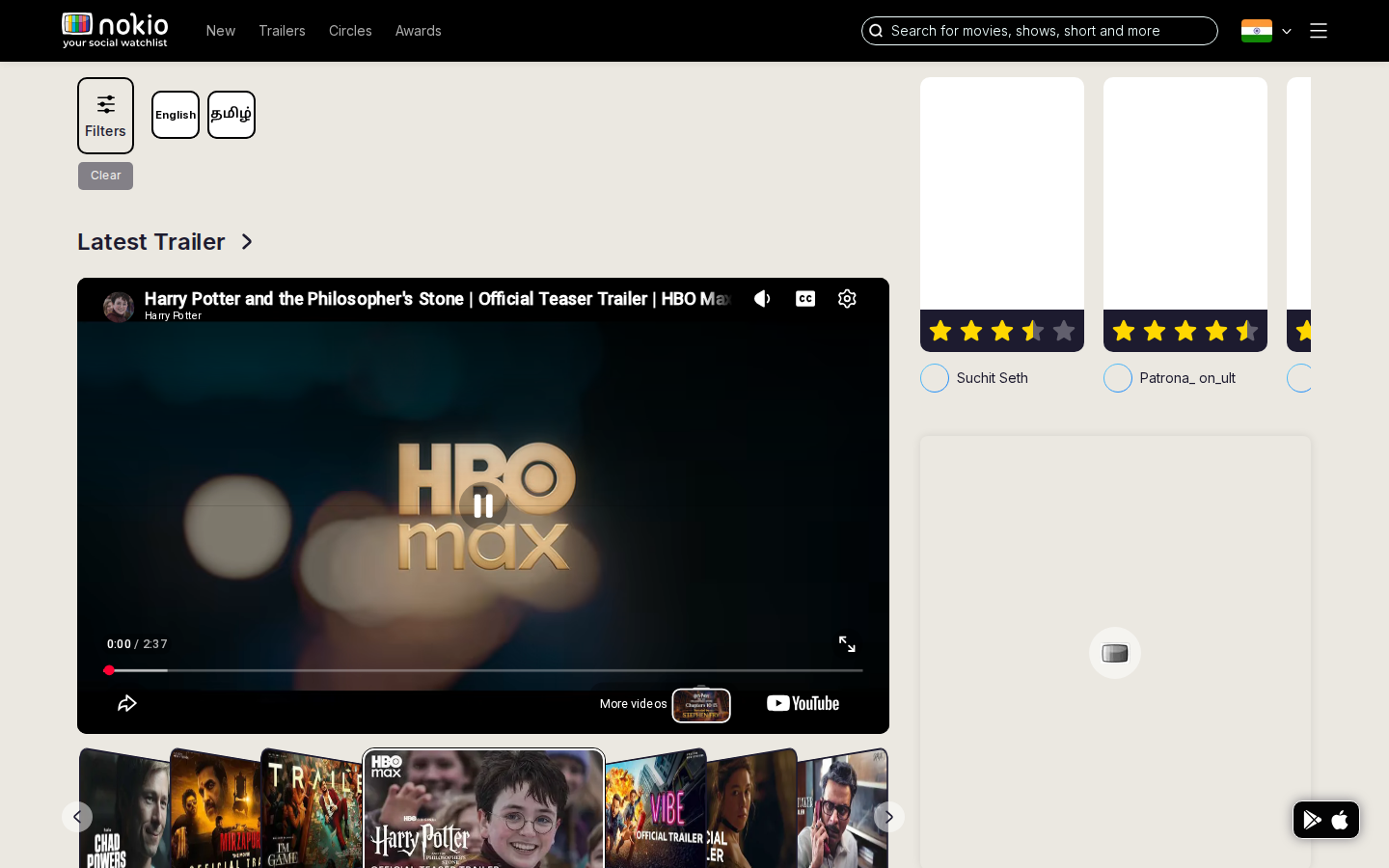Toggle the Tamil language filter
Screen dimensions: 1389x868
tap(231, 115)
